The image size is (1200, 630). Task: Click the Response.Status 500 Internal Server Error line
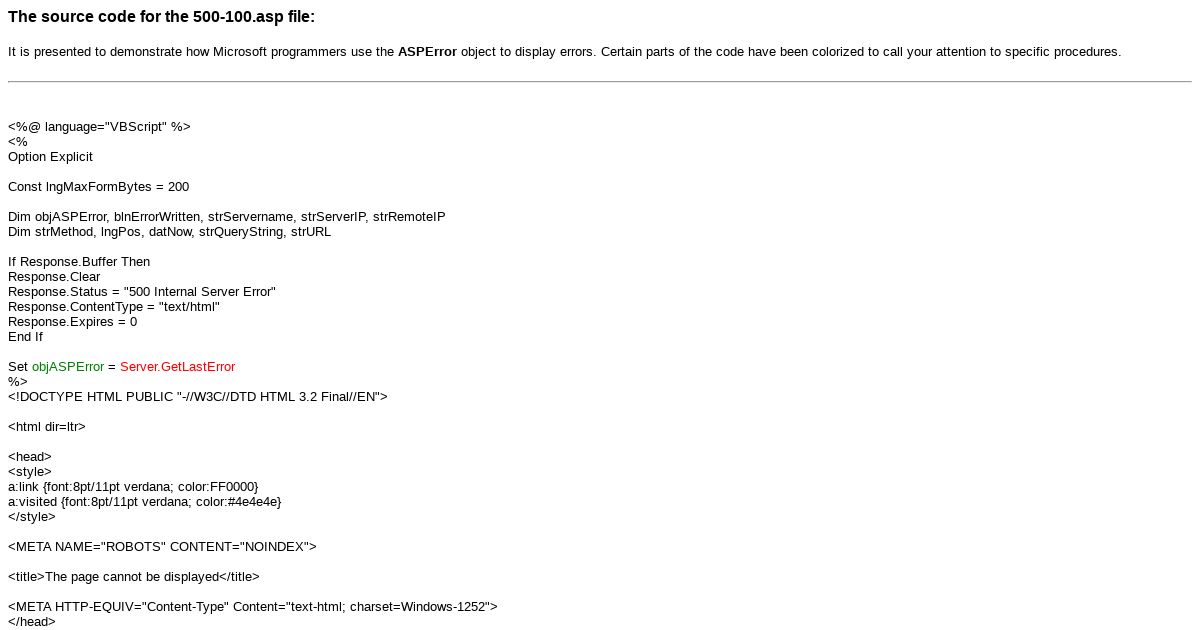pyautogui.click(x=142, y=292)
